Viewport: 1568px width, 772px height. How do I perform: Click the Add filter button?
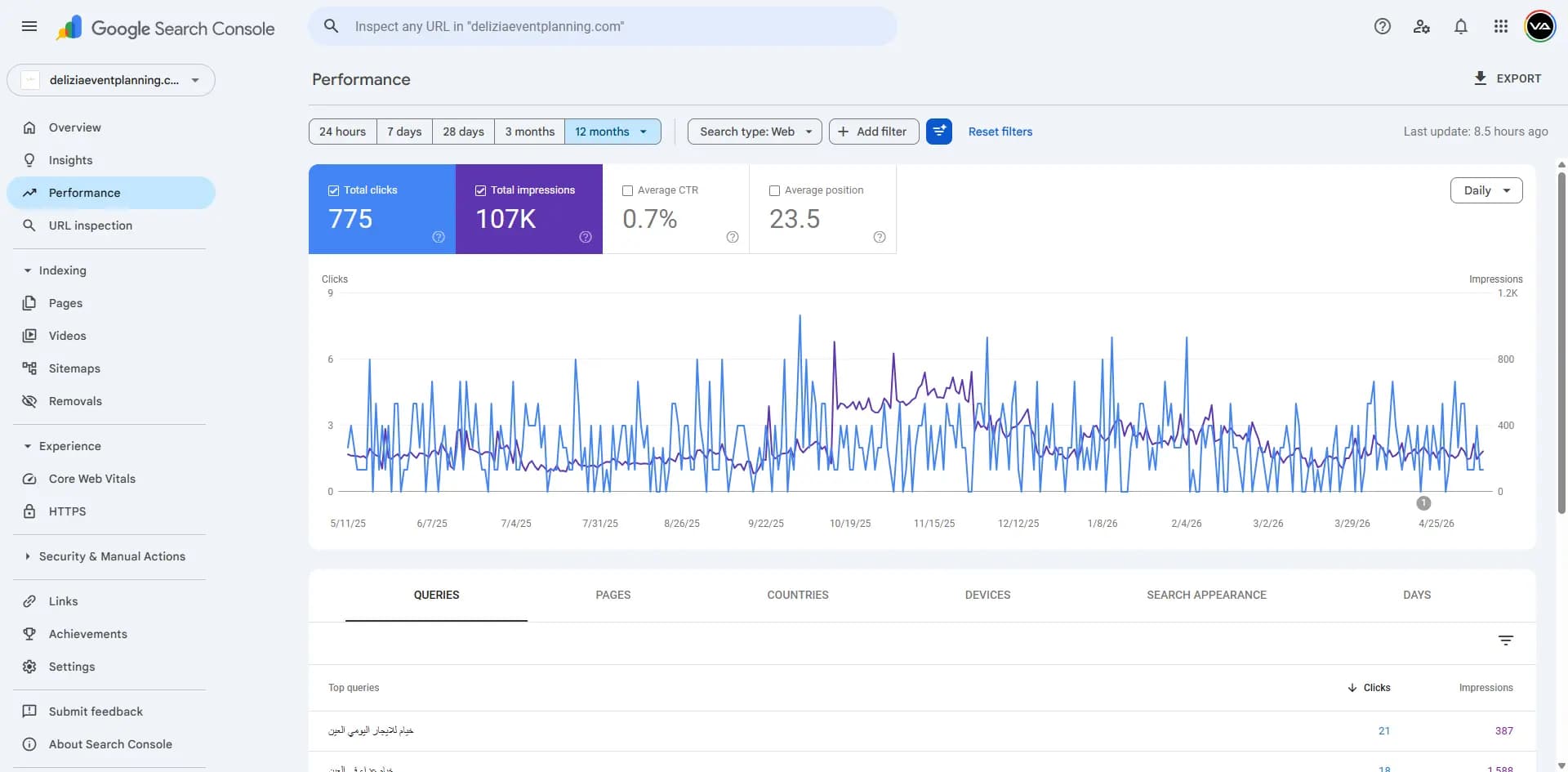[873, 132]
